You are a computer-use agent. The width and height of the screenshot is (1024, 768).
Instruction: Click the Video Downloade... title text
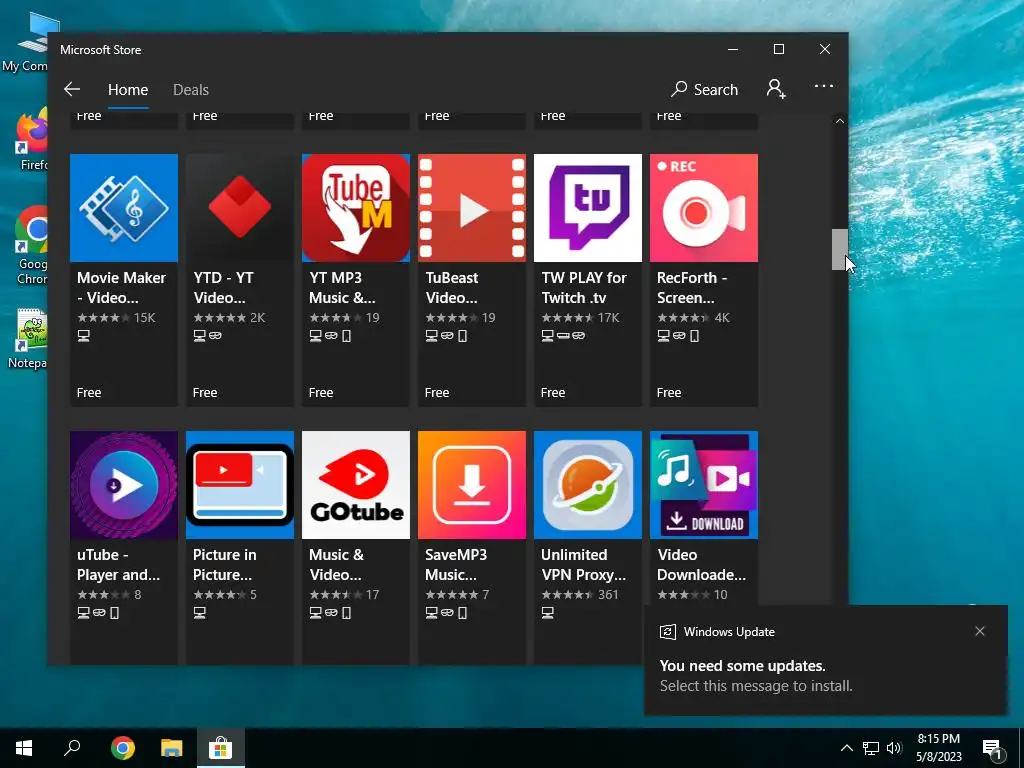pyautogui.click(x=701, y=564)
